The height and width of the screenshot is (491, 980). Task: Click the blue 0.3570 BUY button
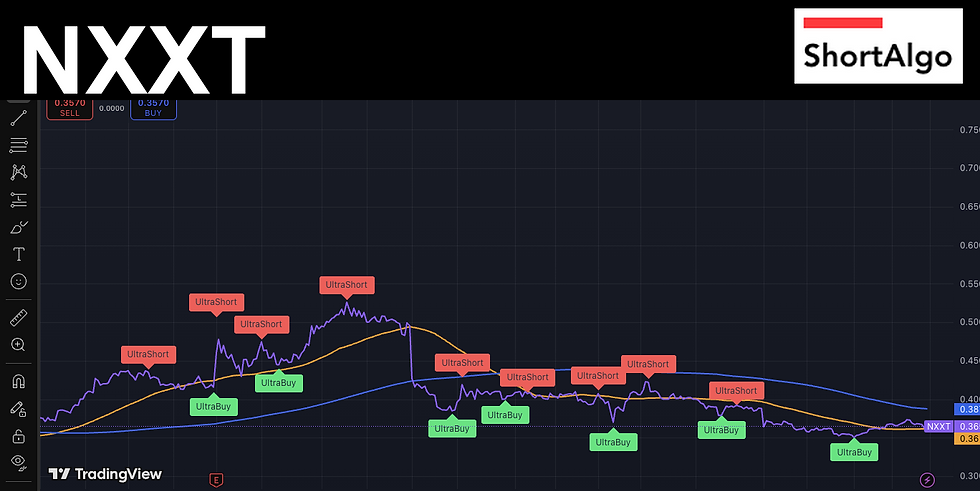[x=153, y=108]
